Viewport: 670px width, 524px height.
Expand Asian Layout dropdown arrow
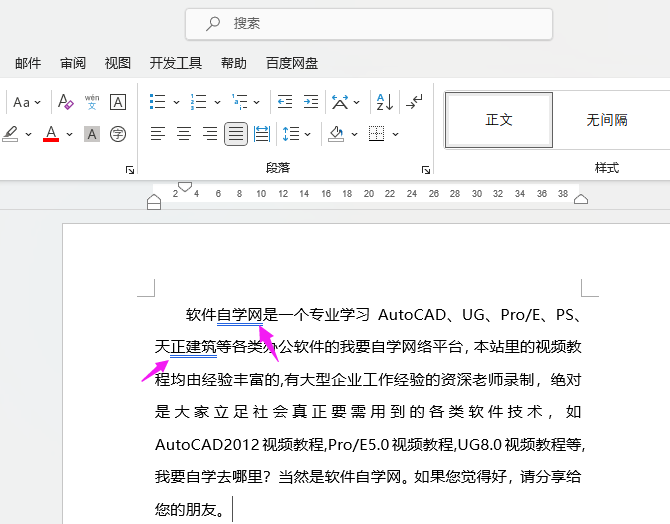coord(357,103)
